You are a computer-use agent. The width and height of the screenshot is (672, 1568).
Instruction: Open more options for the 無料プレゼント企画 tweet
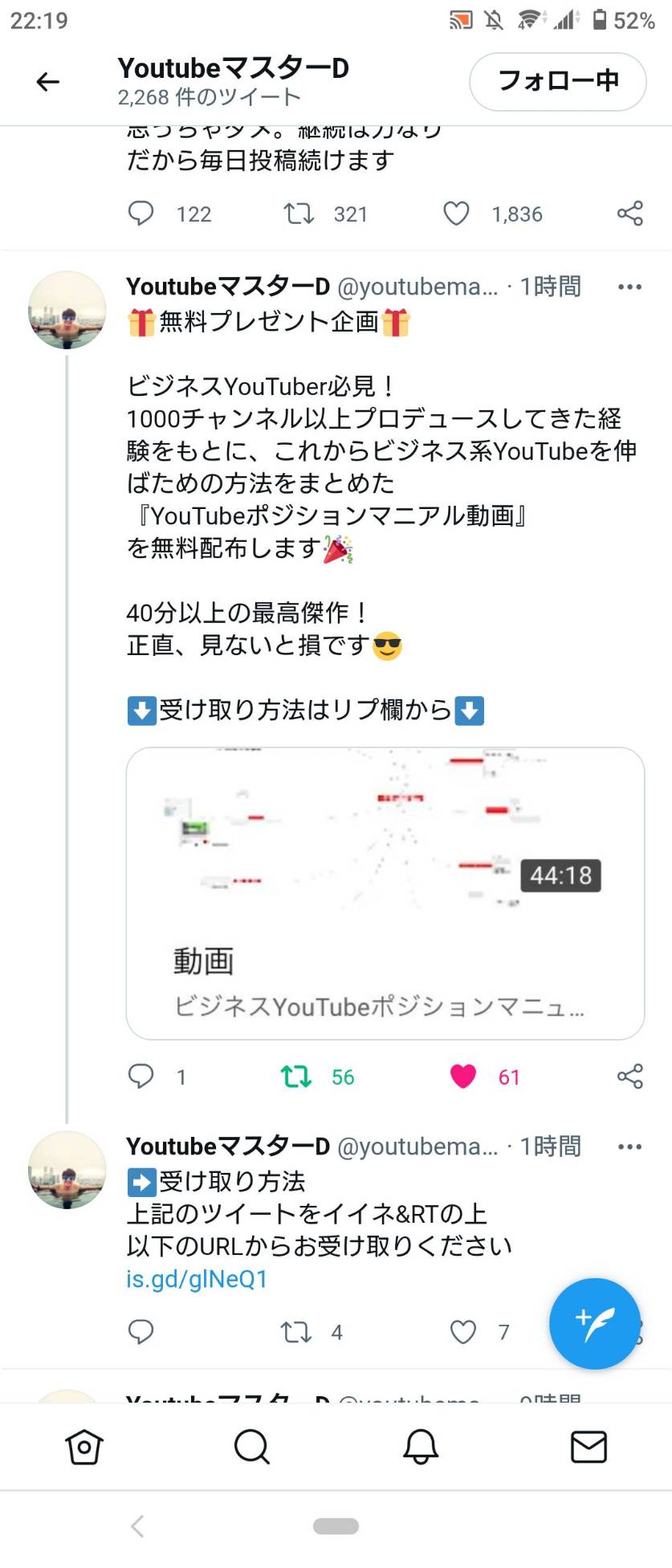click(x=629, y=287)
